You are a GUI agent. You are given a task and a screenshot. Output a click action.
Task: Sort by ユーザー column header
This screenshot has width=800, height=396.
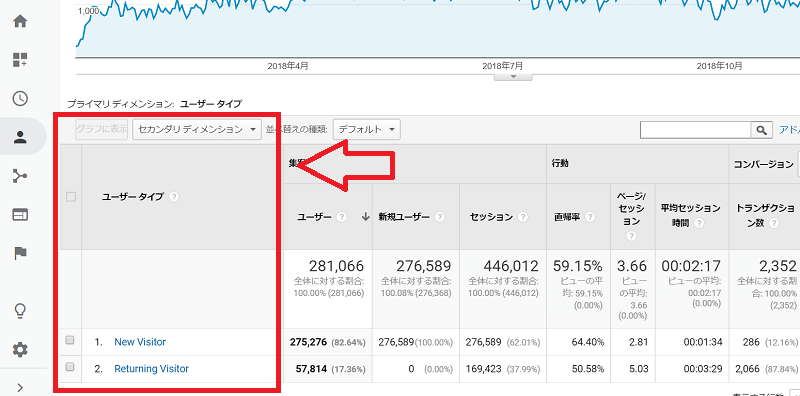(x=314, y=217)
